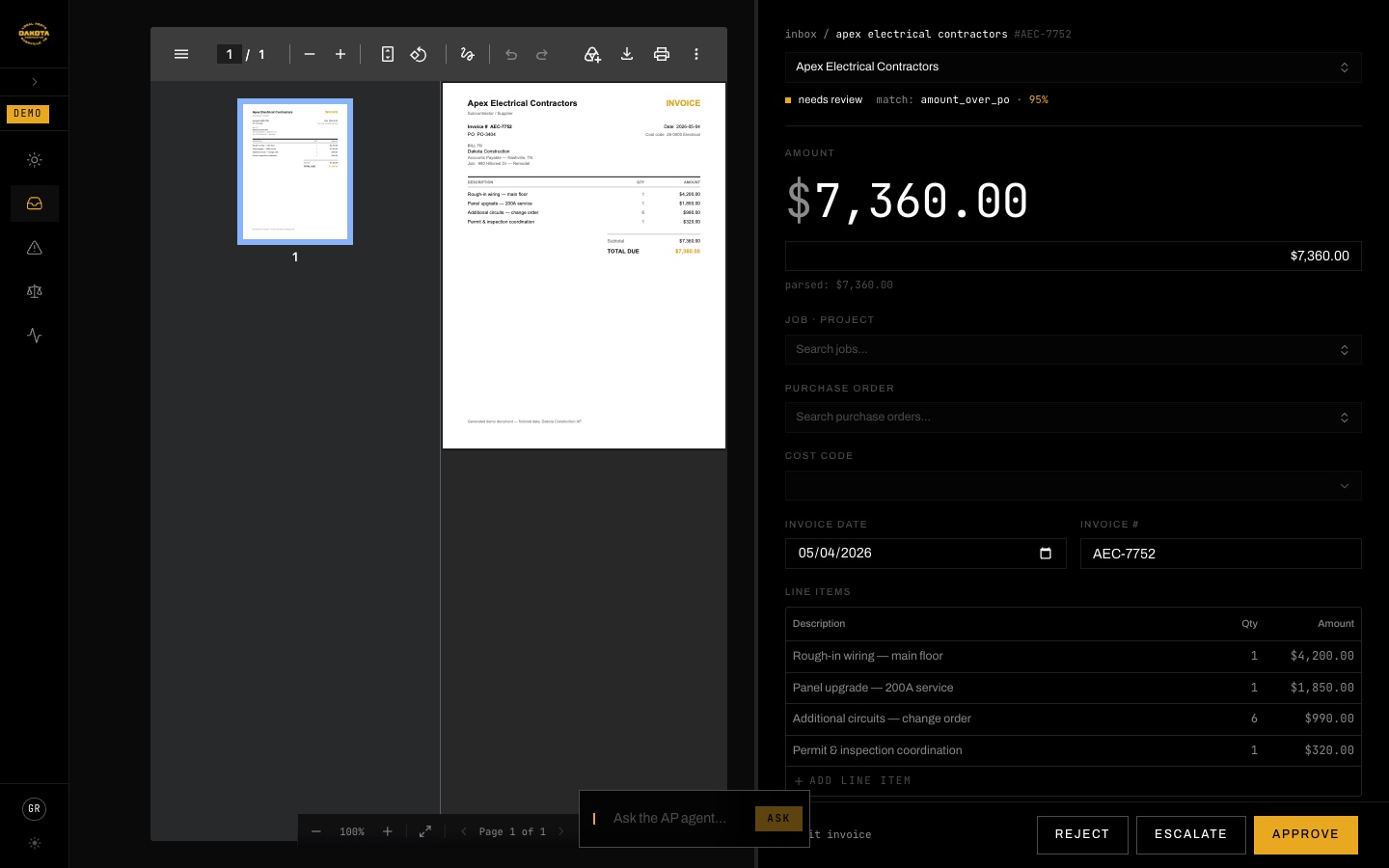Click the sun icon in left sidebar
The image size is (1389, 868).
coord(35,160)
